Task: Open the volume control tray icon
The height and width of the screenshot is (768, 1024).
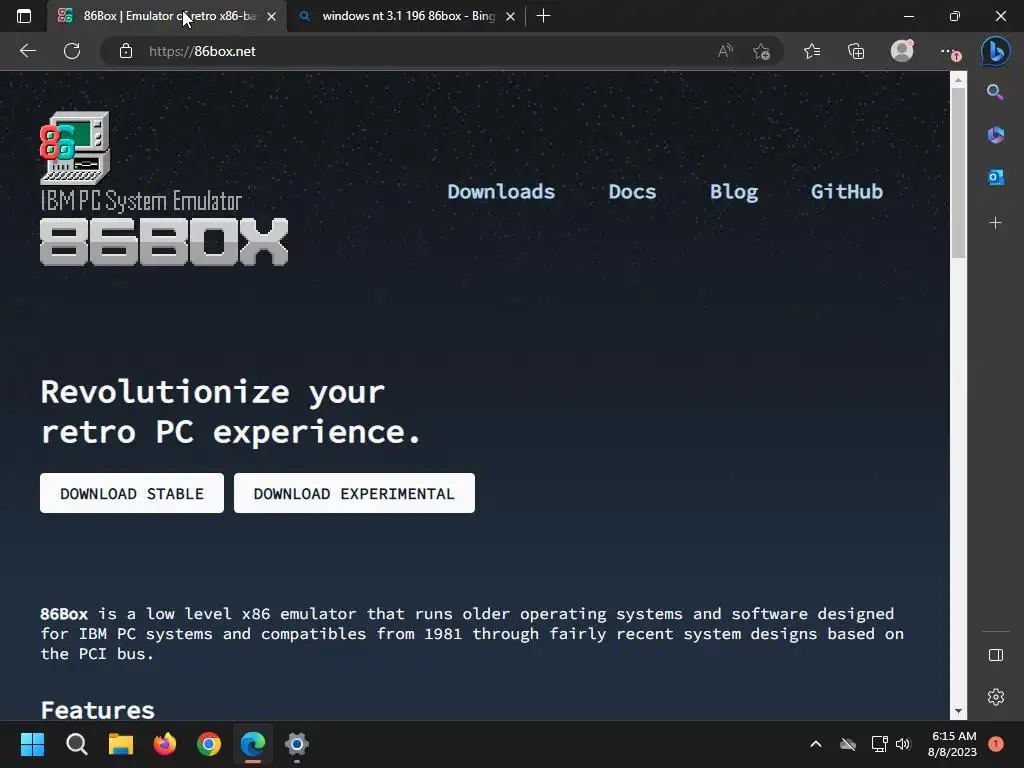Action: pyautogui.click(x=903, y=744)
